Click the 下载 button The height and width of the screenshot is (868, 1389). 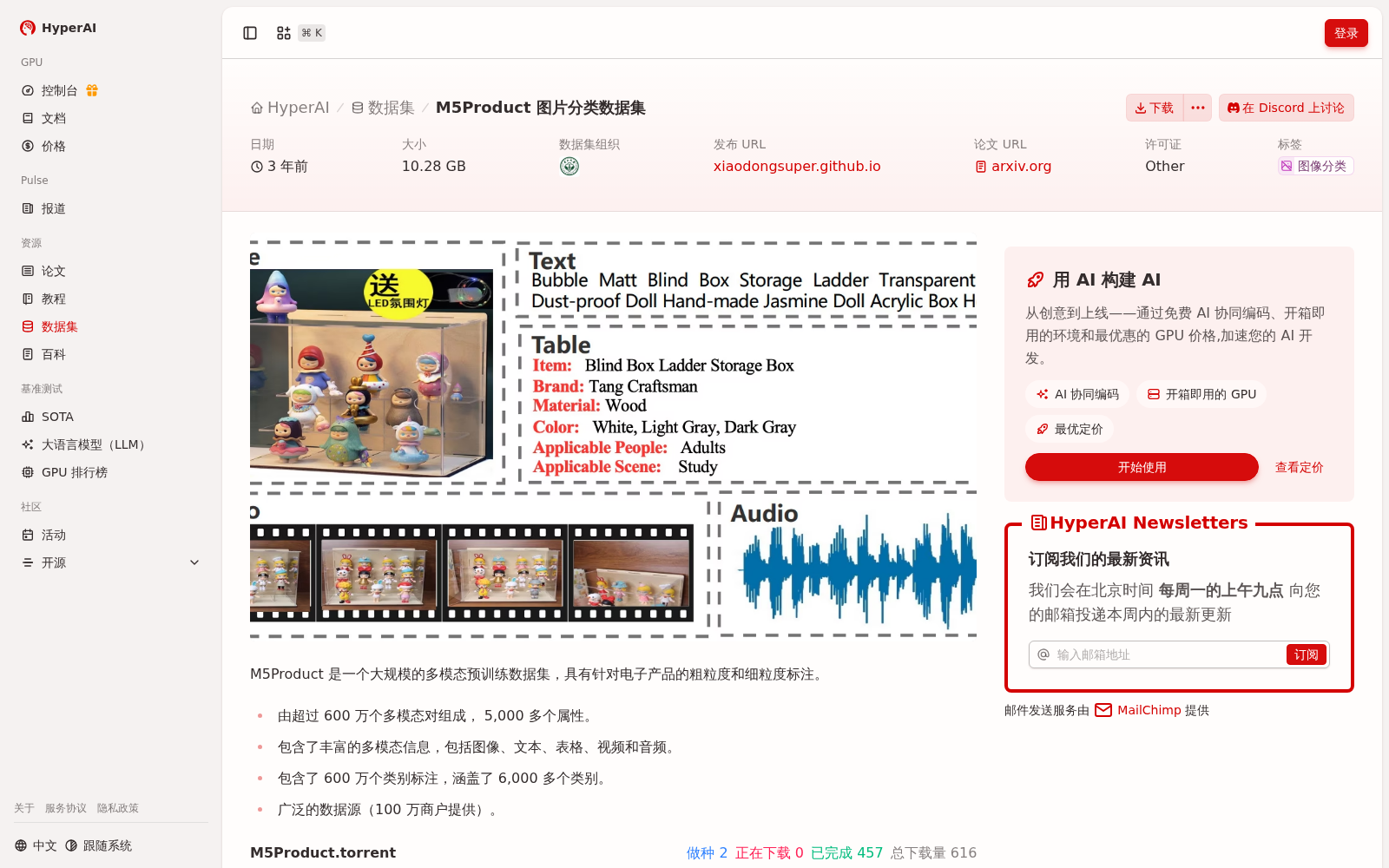[x=1155, y=108]
